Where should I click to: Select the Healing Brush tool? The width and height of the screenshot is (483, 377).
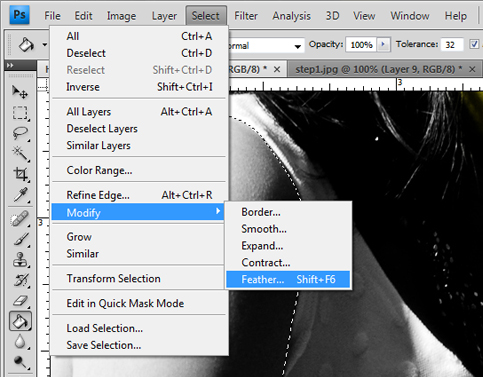[x=20, y=219]
